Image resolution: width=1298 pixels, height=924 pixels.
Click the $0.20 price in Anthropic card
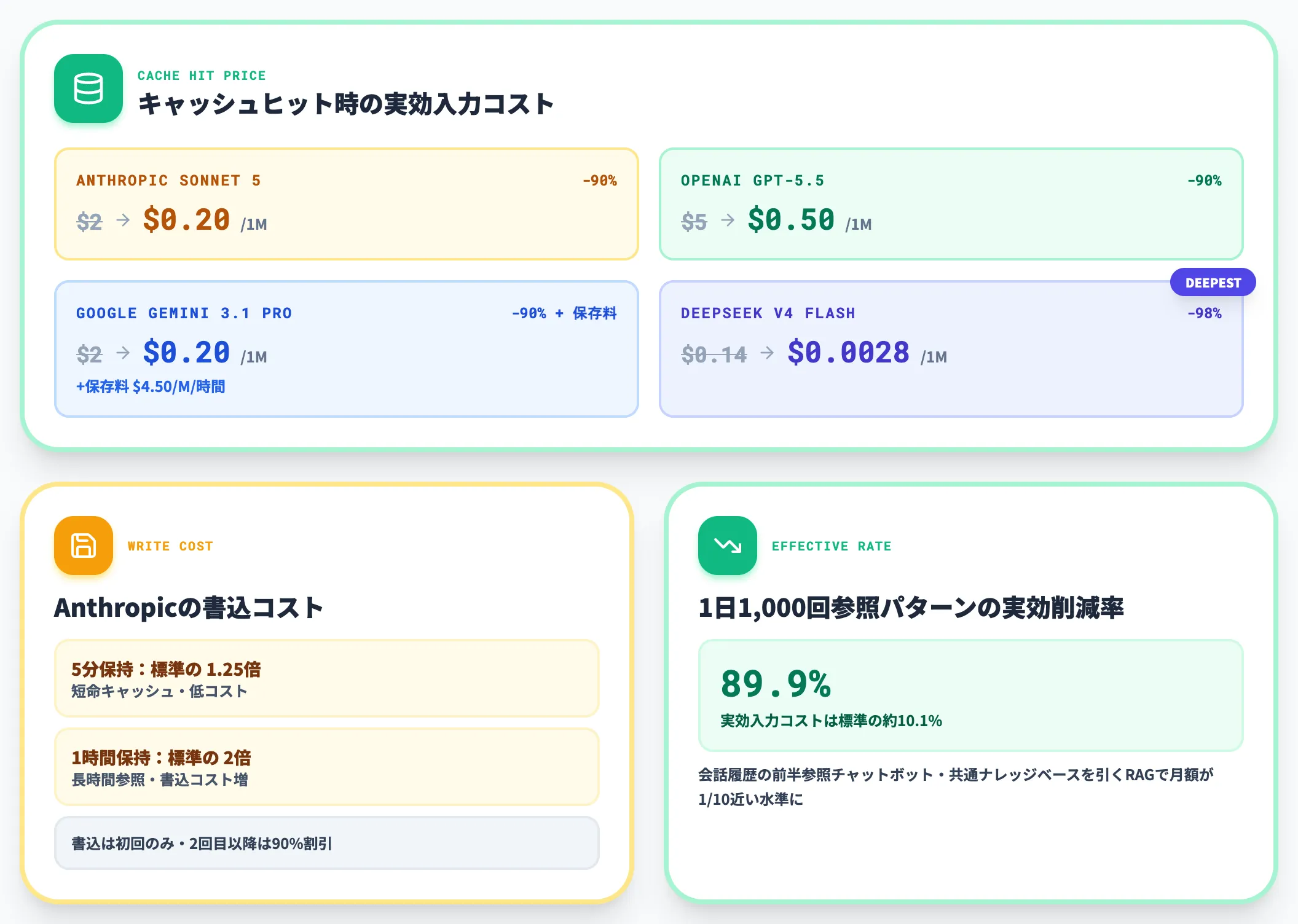(x=186, y=220)
